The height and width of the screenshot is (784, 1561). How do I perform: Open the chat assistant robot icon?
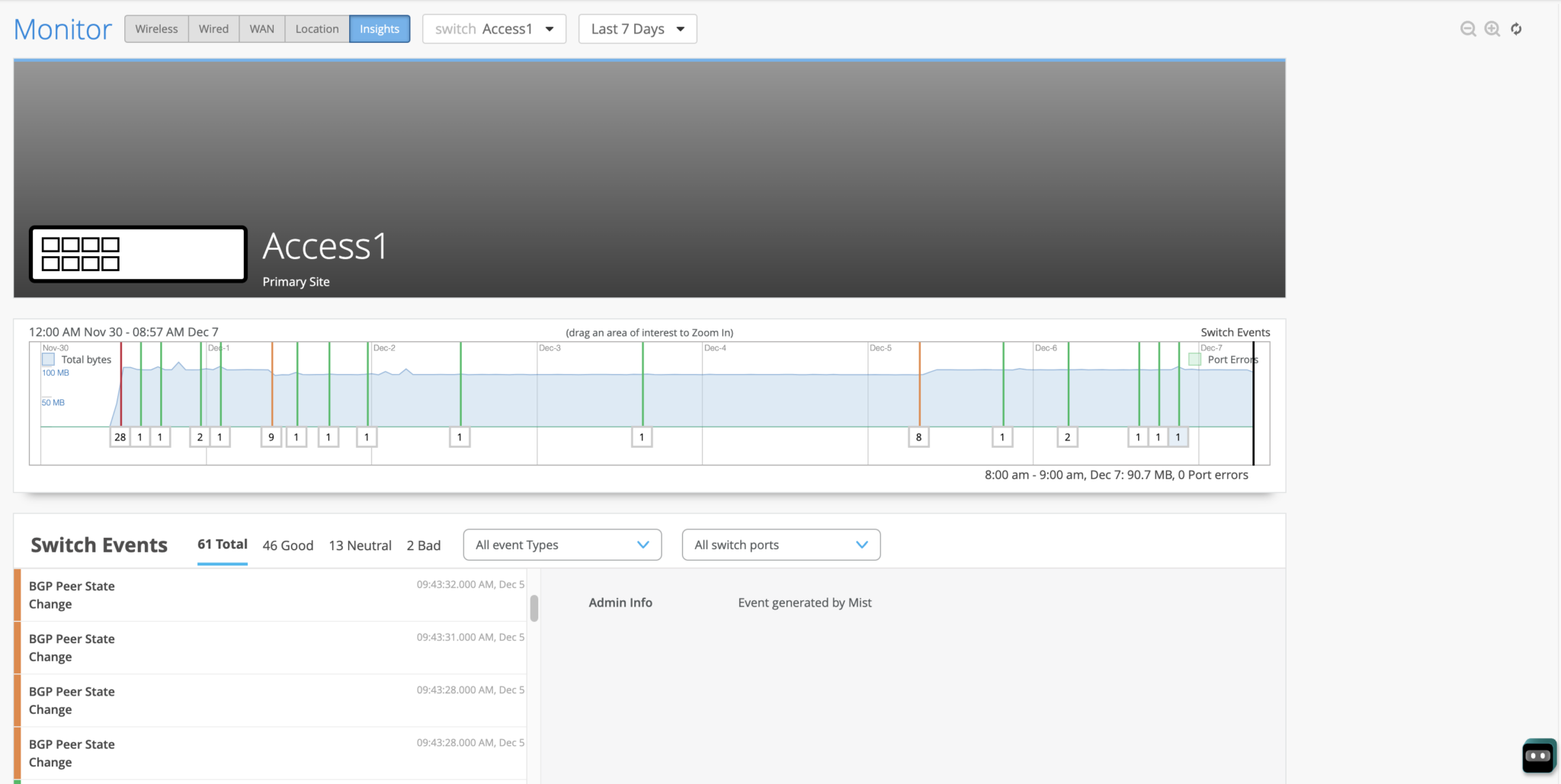tap(1538, 756)
